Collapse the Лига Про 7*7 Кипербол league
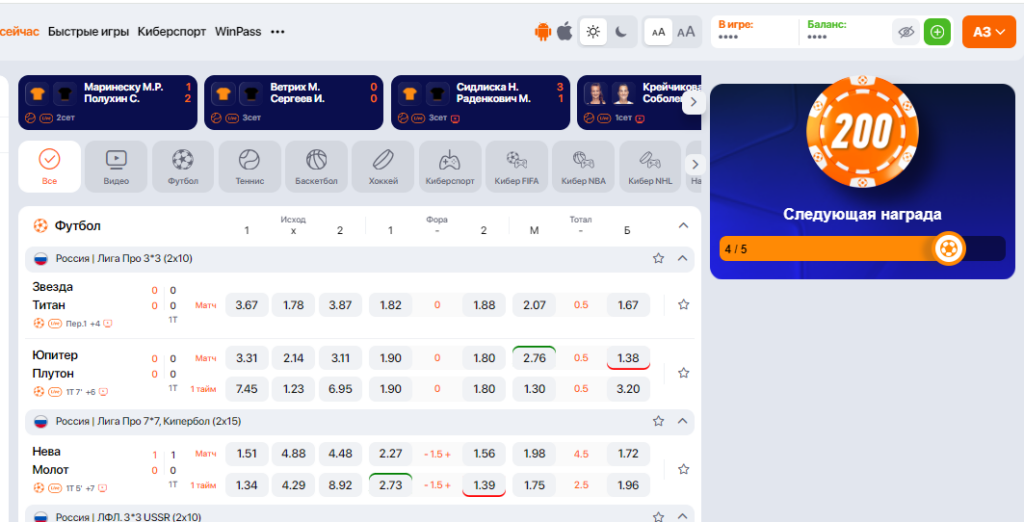 (682, 421)
